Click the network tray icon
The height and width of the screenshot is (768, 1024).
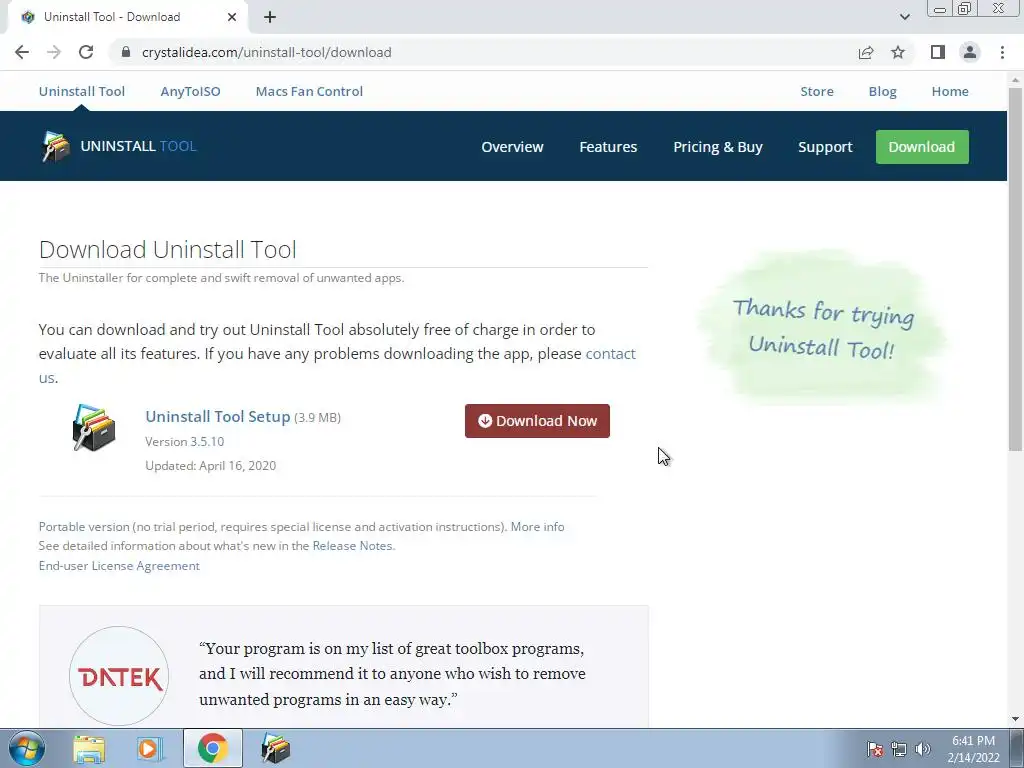899,749
